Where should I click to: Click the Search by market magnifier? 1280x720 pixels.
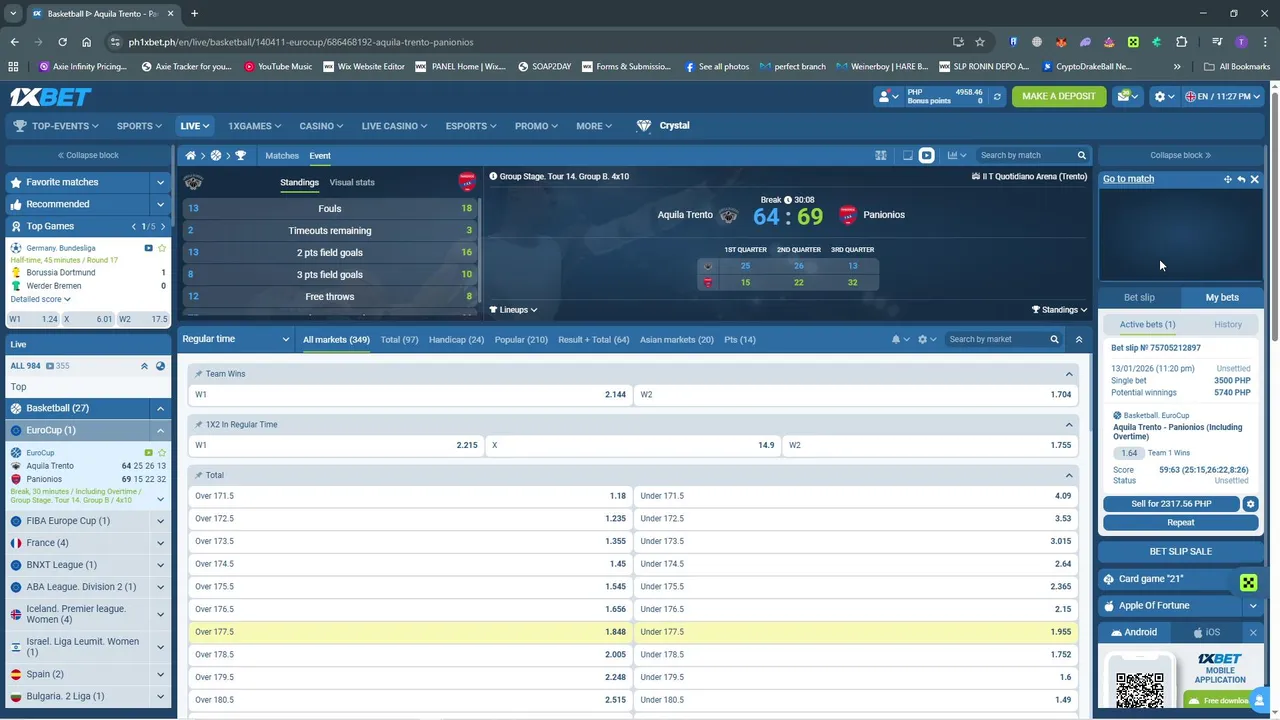click(1054, 339)
